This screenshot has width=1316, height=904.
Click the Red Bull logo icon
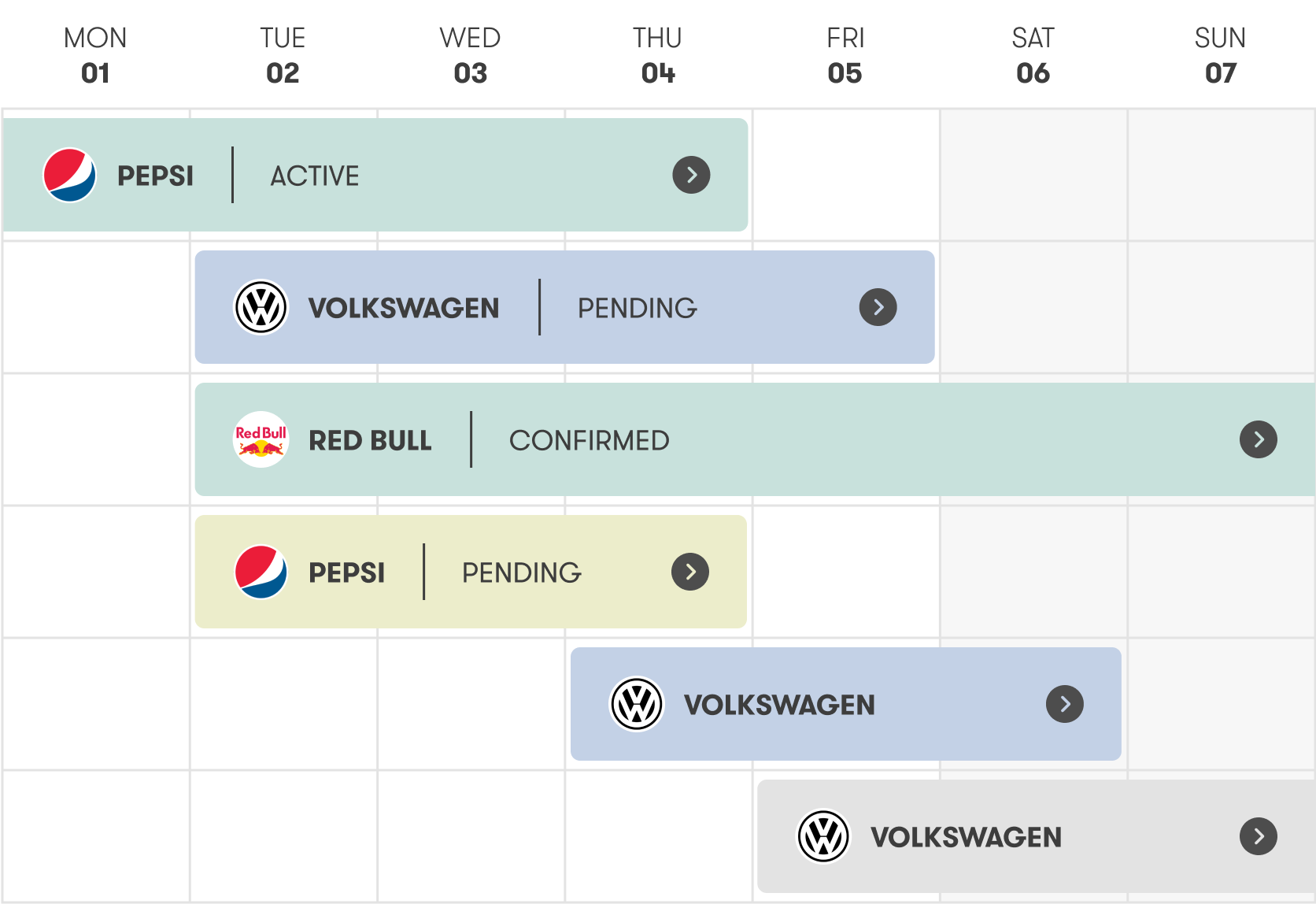(x=261, y=439)
